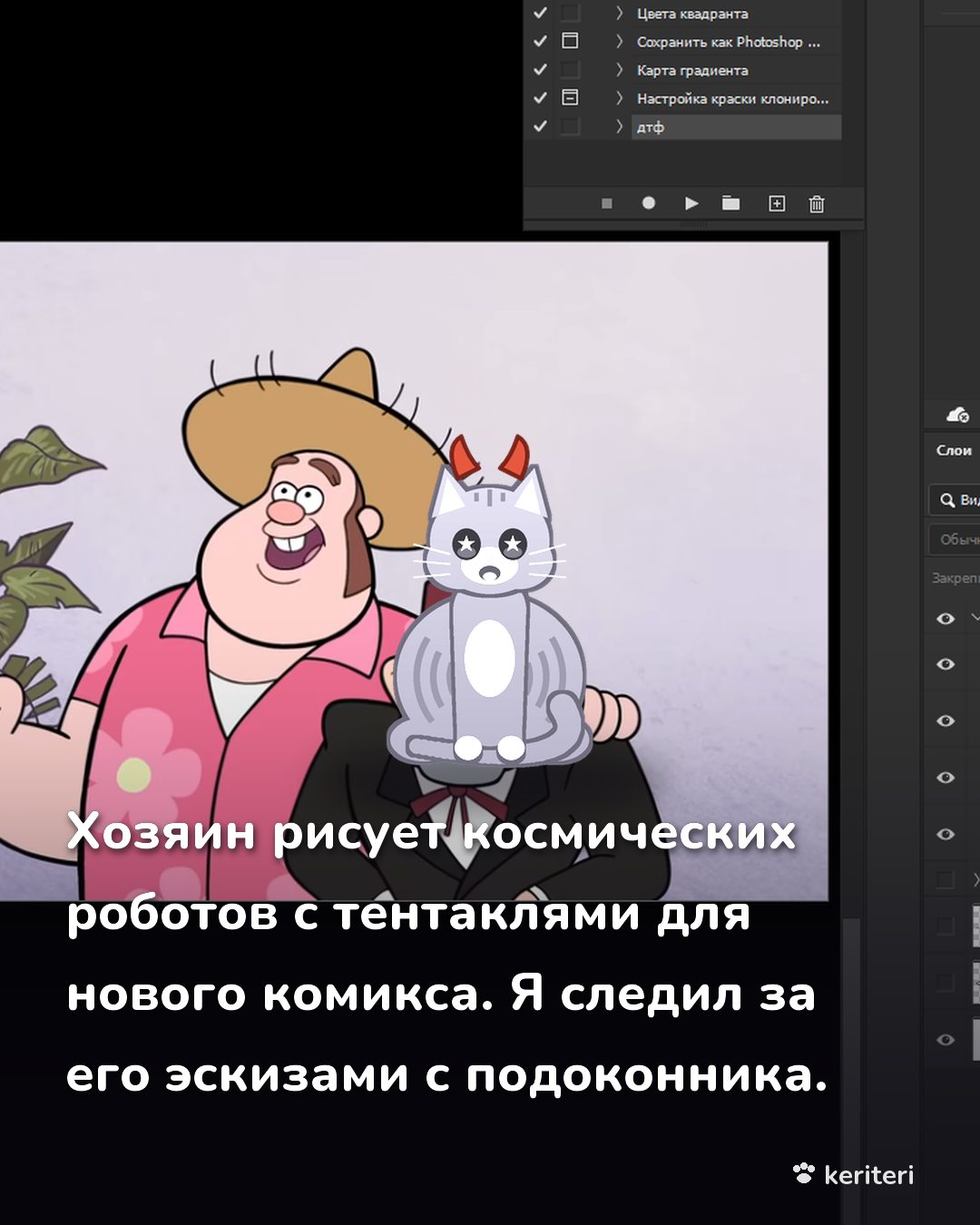Screen dimensions: 980x1225
Task: Enable dialog box for Карта градиента
Action: 570,70
